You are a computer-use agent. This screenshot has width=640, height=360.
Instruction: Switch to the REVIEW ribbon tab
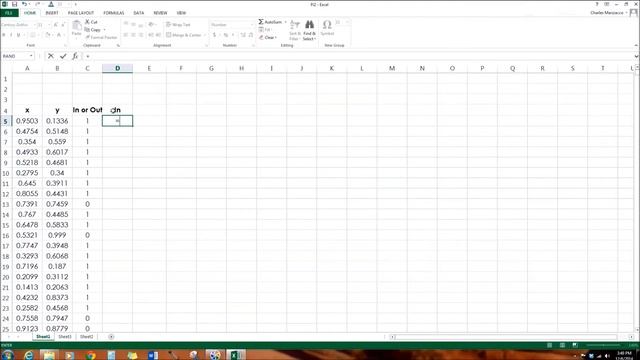160,13
